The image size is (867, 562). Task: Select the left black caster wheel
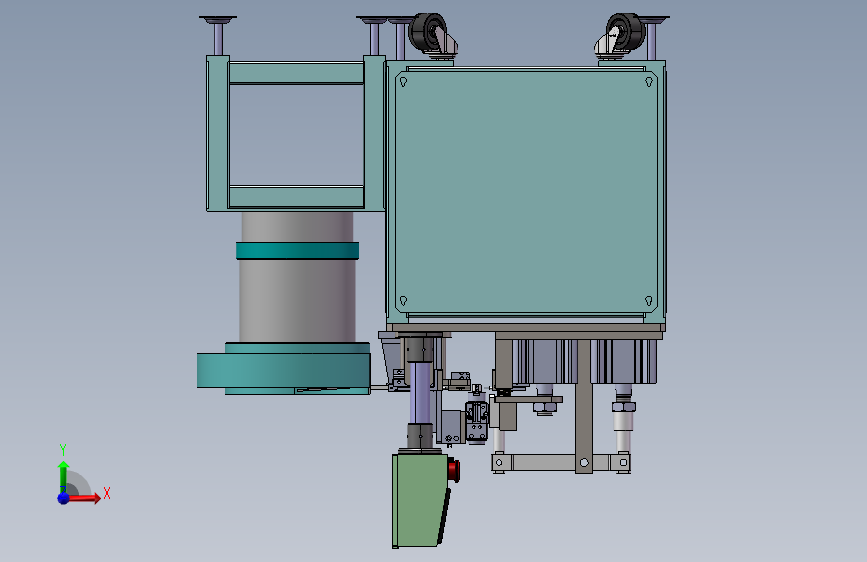coord(427,32)
